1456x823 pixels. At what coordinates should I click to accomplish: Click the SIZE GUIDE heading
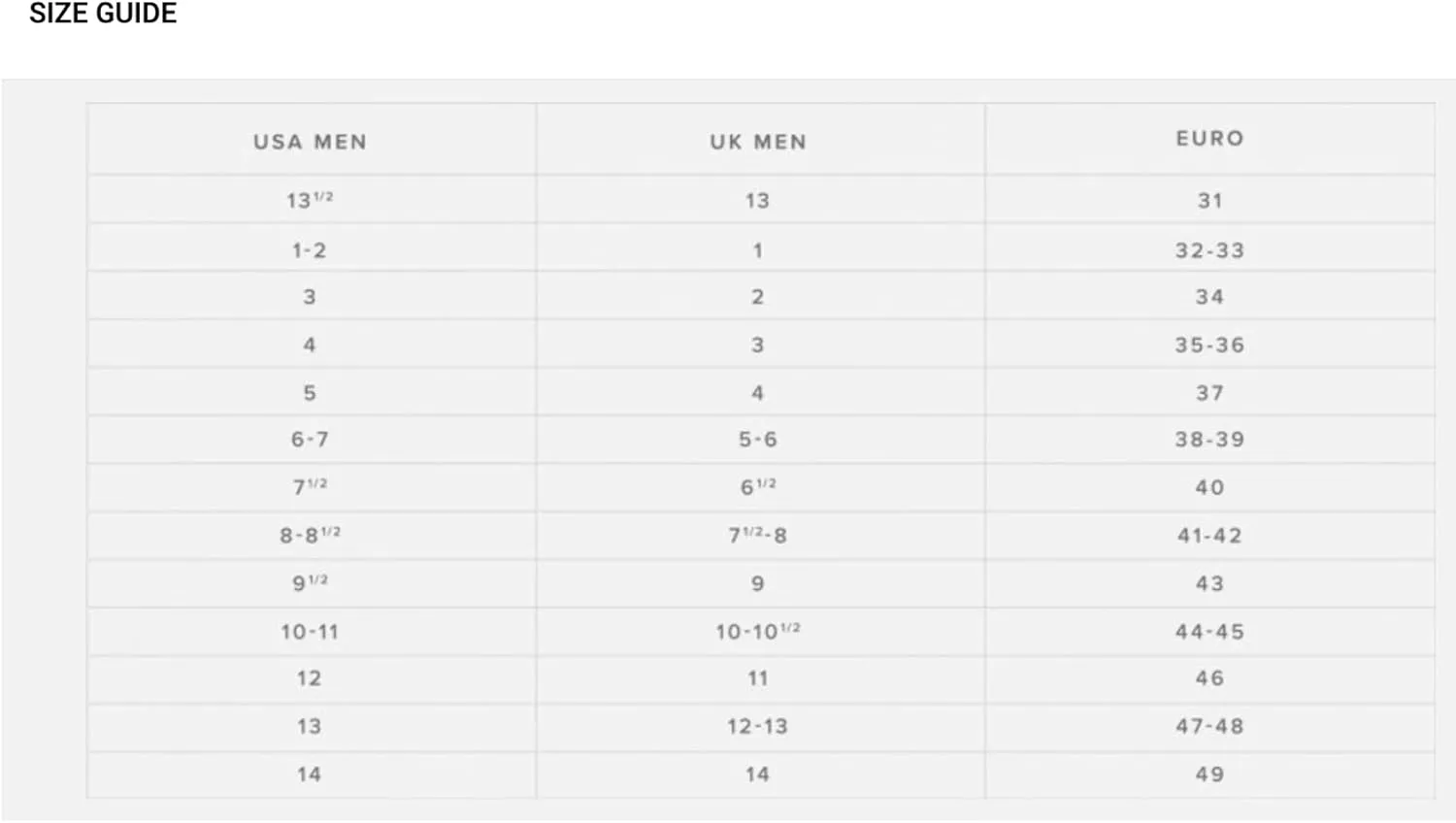click(x=103, y=14)
